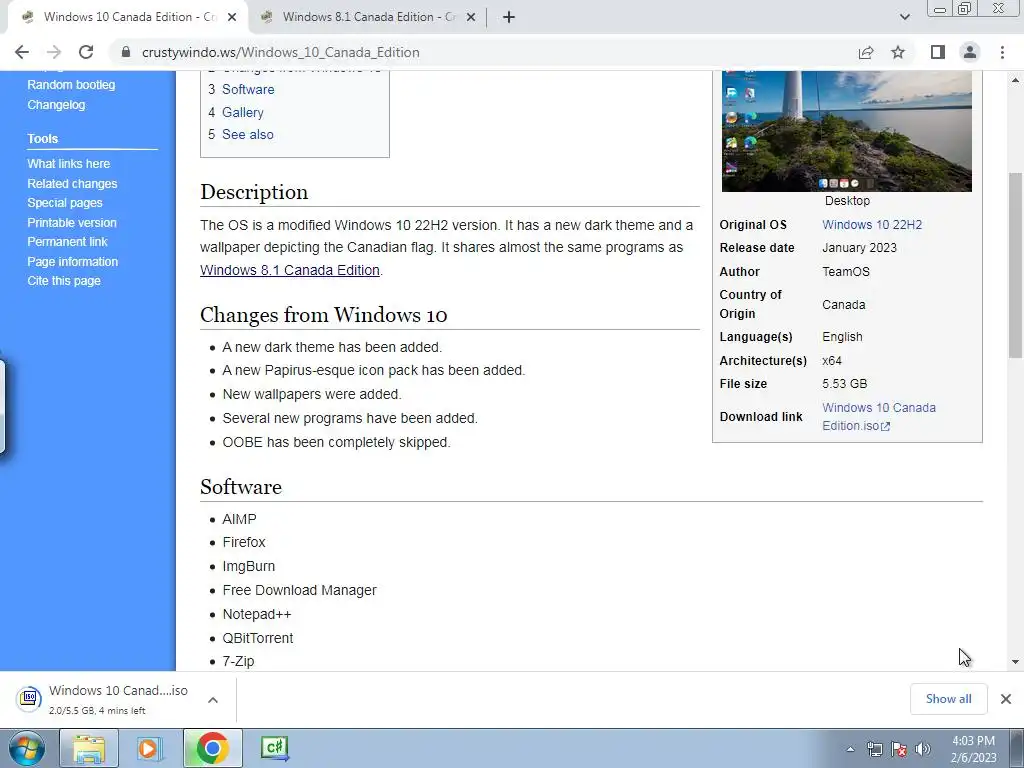
Task: Open the side panel icon in Chrome toolbar
Action: point(938,52)
